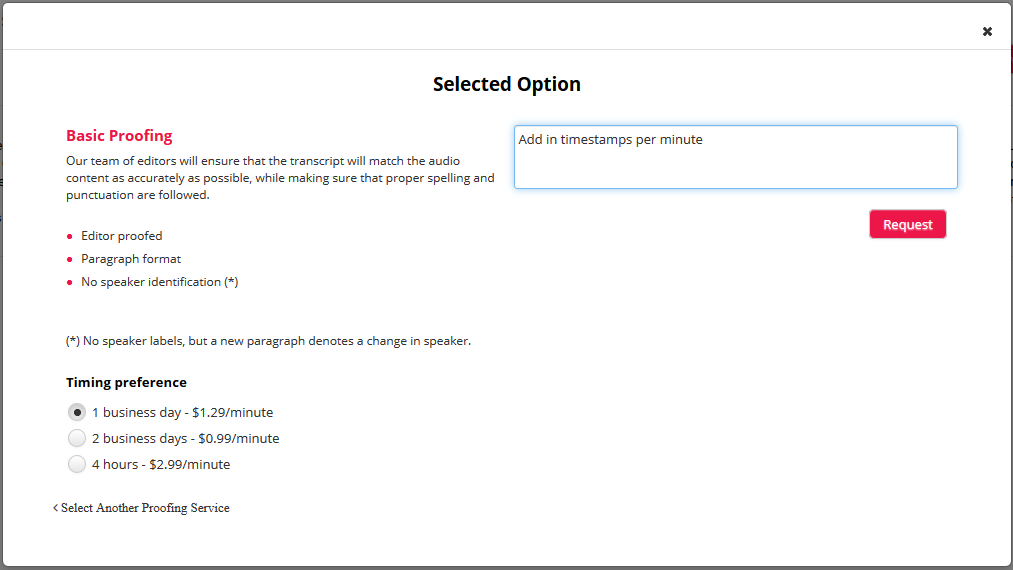Click the "$2.99/minute" timing label text

coord(190,464)
